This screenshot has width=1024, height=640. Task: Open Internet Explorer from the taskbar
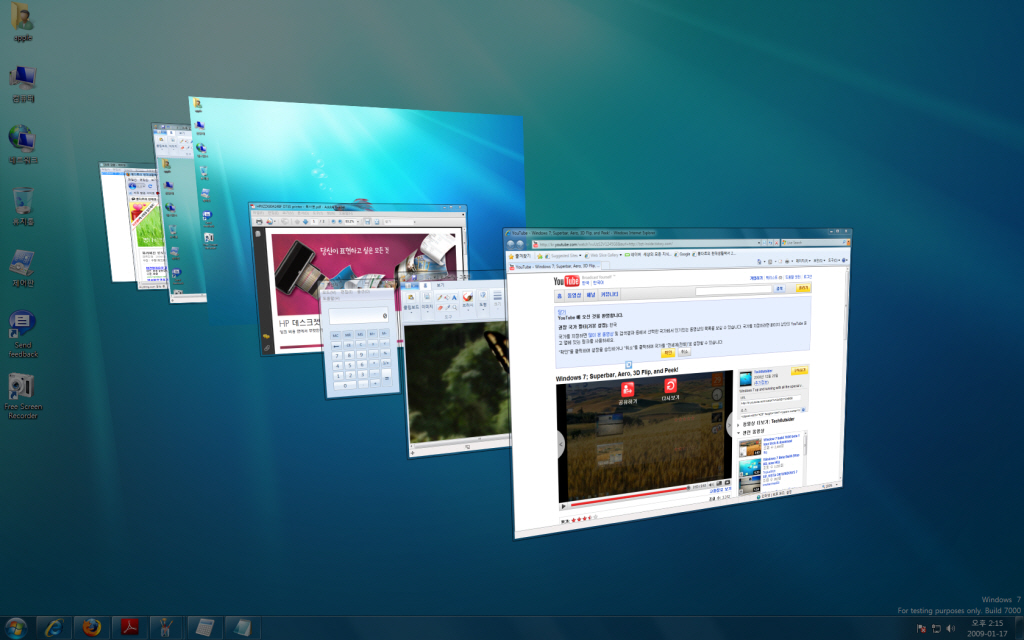point(53,627)
